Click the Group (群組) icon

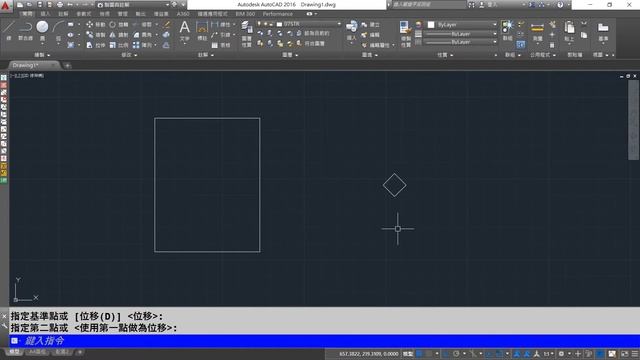507,31
